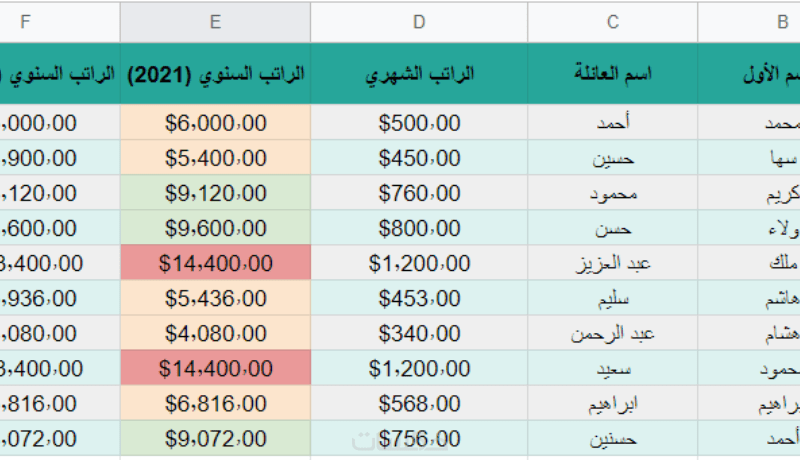Select the اسم العائلة header cell
Screen dimensions: 800x460
[612, 74]
